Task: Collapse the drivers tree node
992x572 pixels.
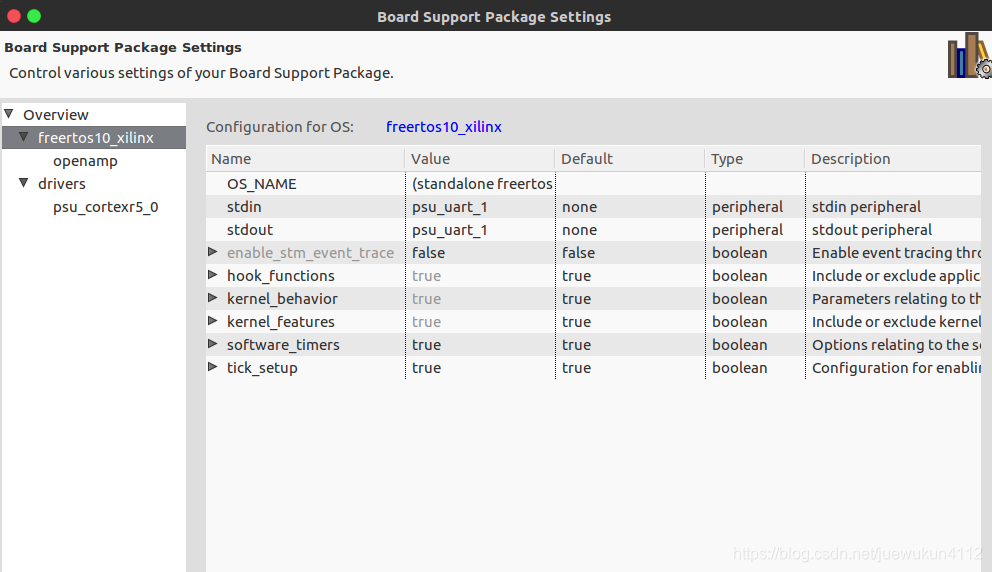Action: point(23,183)
